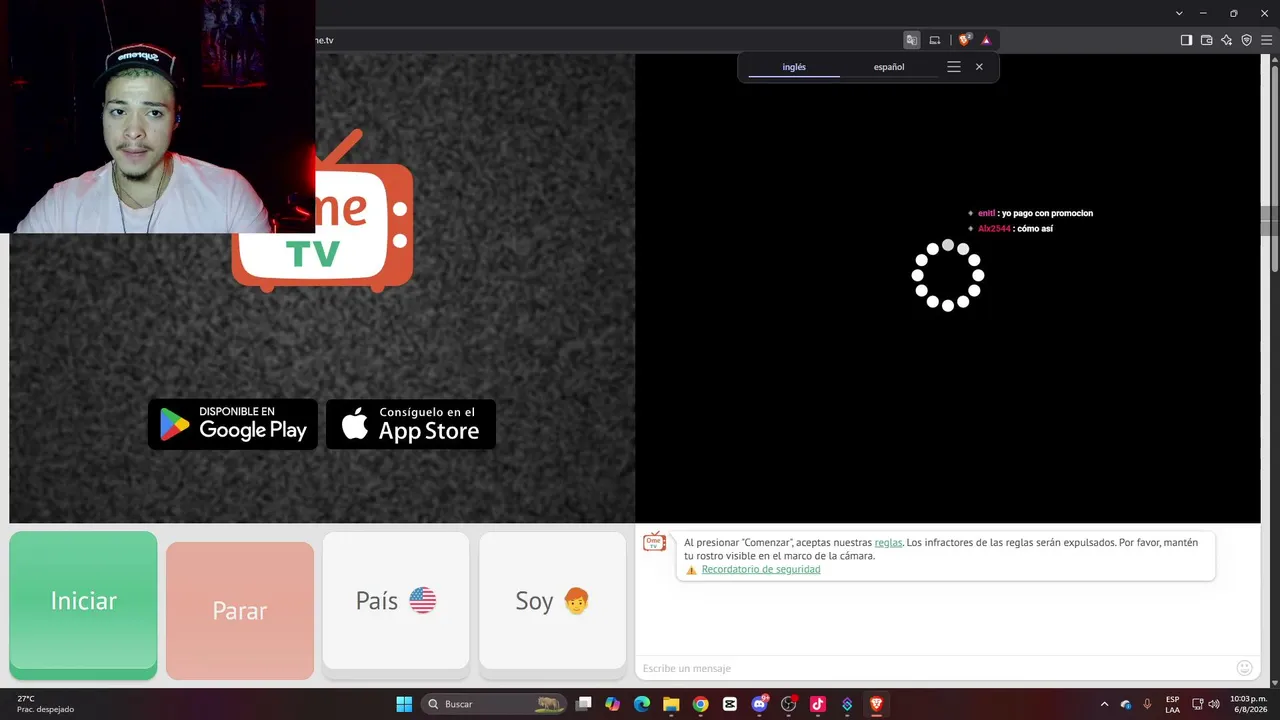Image resolution: width=1280 pixels, height=720 pixels.
Task: Show hidden system tray icons
Action: [x=1104, y=704]
